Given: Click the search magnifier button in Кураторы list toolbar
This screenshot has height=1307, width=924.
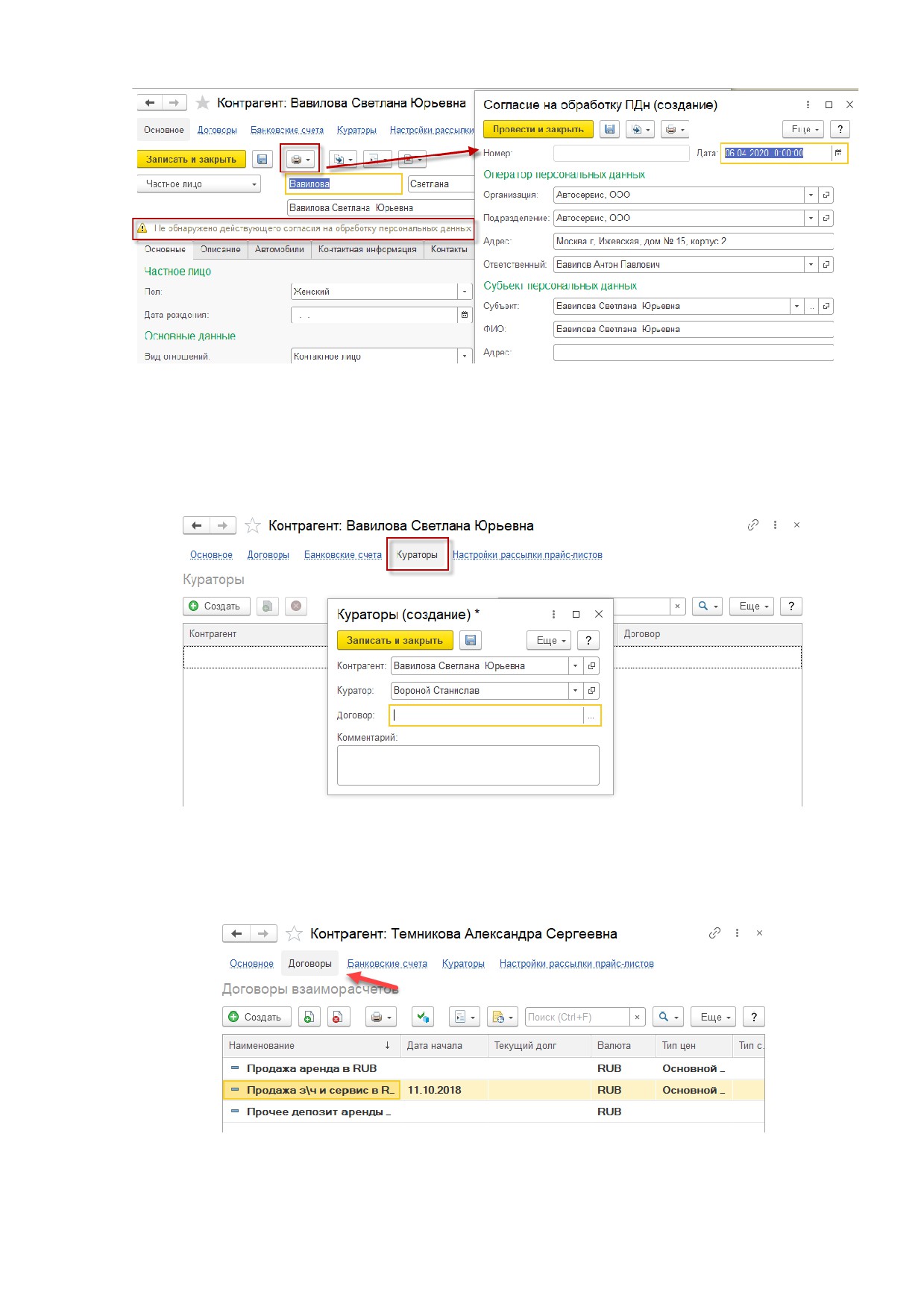Looking at the screenshot, I should click(x=707, y=607).
